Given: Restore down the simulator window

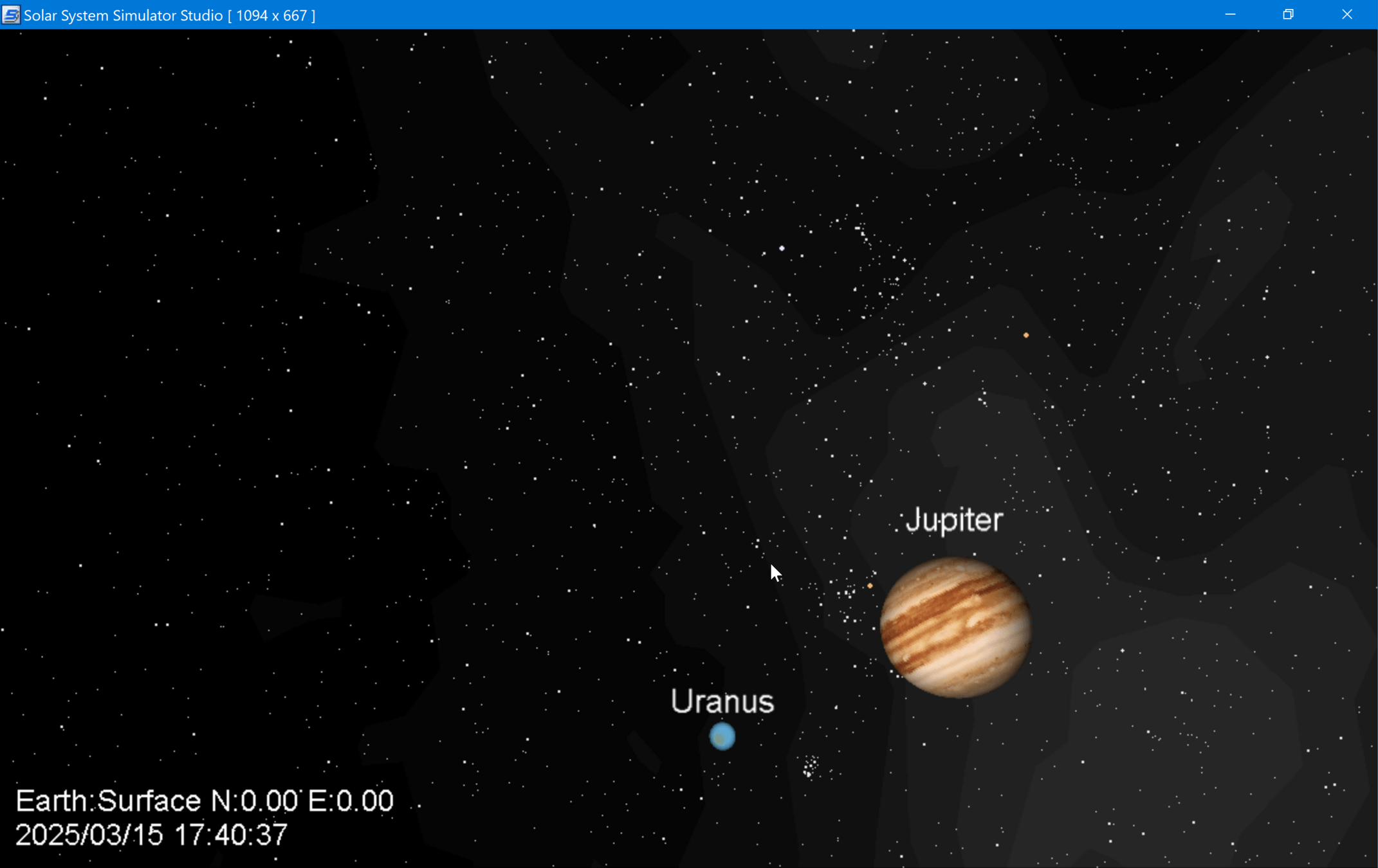Looking at the screenshot, I should coord(1288,15).
